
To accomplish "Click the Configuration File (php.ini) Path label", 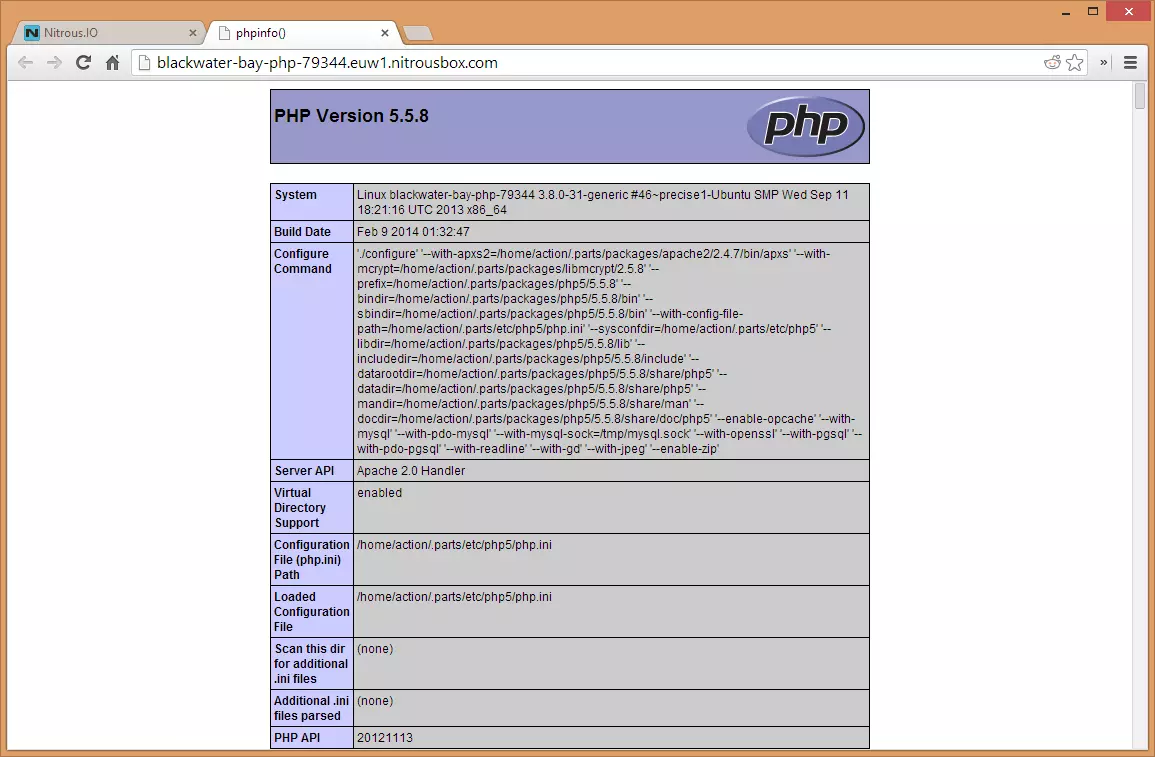I will tap(312, 560).
